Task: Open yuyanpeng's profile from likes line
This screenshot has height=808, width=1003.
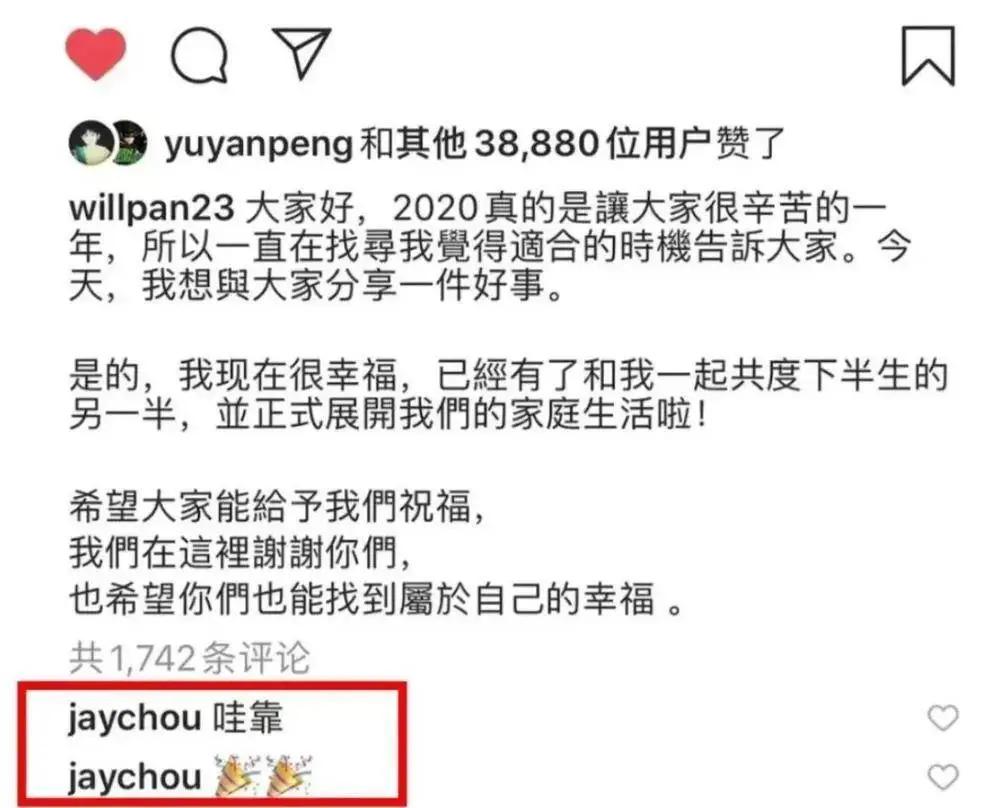Action: (x=258, y=145)
